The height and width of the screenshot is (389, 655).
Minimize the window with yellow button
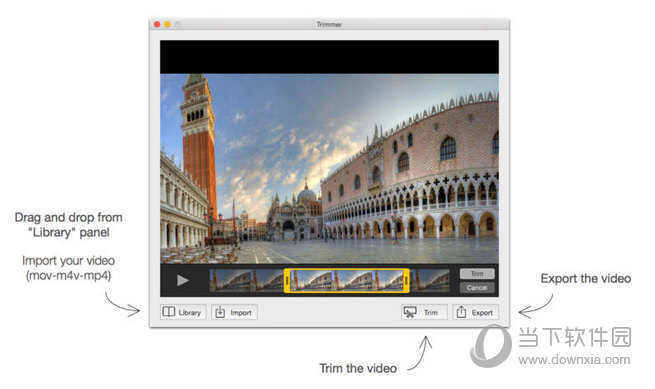coord(167,24)
